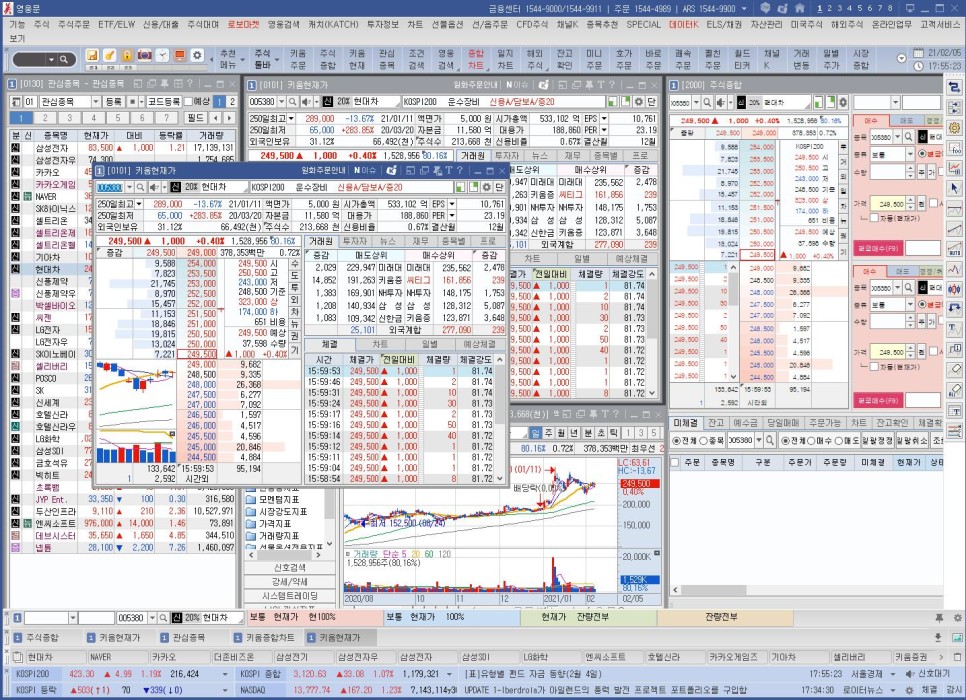Click horizontal scrollbar of 미체결 table
Image resolution: width=966 pixels, height=700 pixels.
point(806,590)
